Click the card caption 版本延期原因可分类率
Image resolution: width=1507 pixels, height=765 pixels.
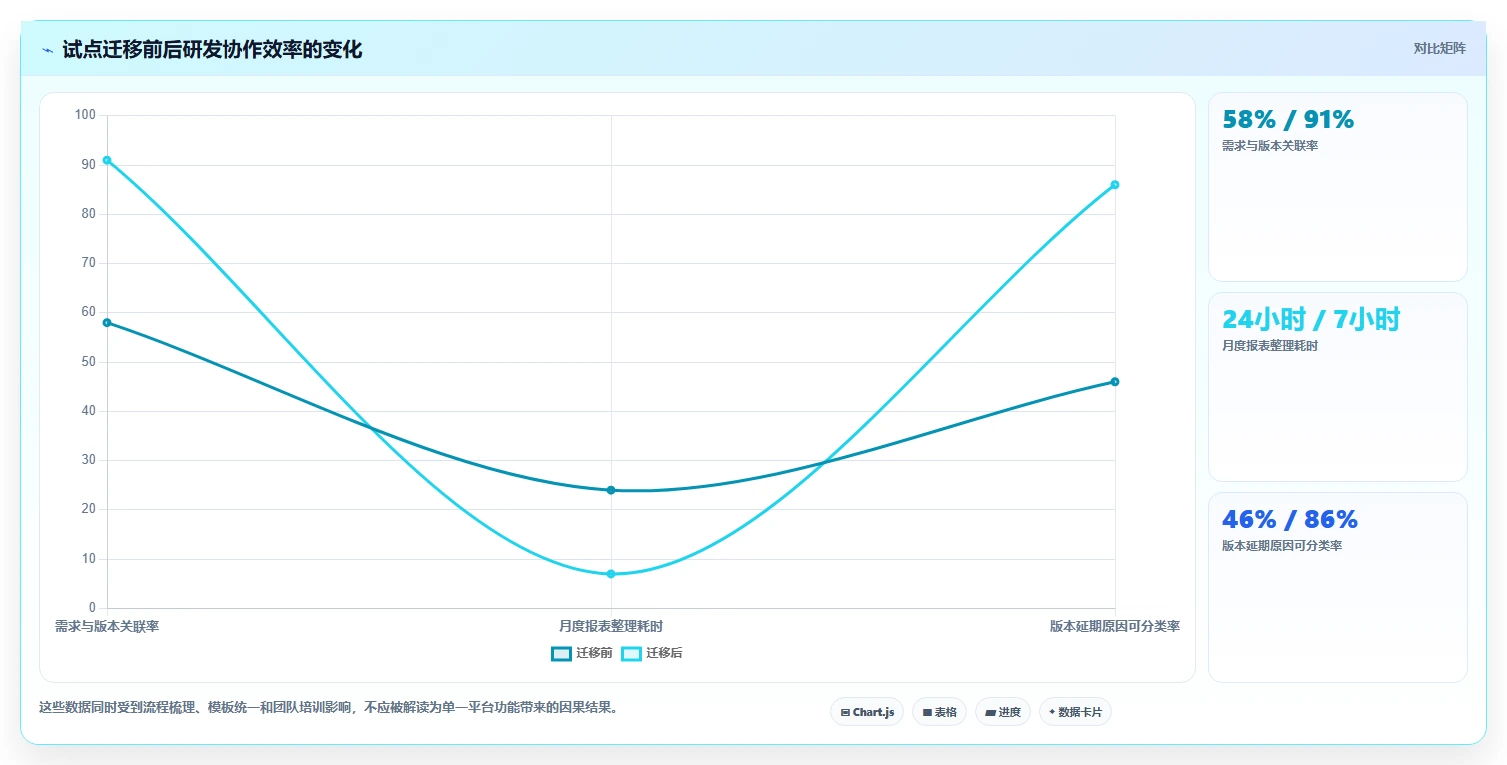point(1282,546)
